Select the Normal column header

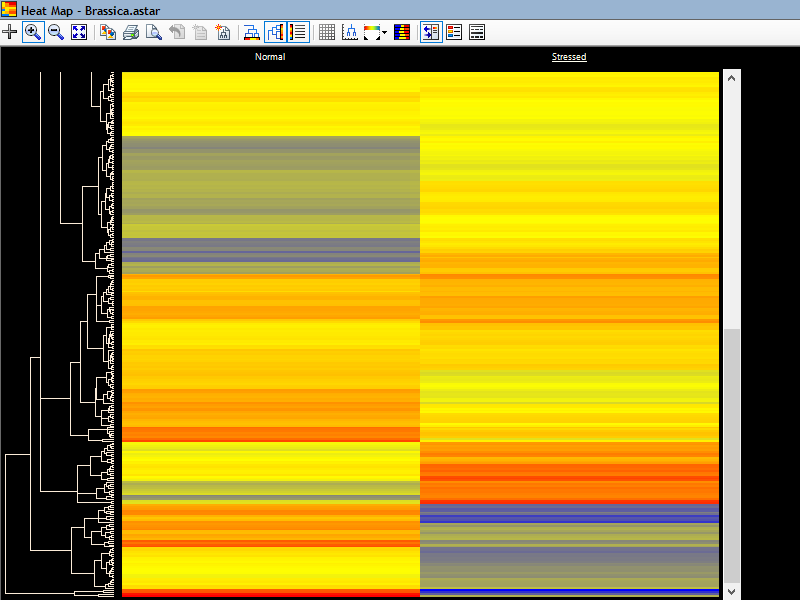tap(270, 57)
